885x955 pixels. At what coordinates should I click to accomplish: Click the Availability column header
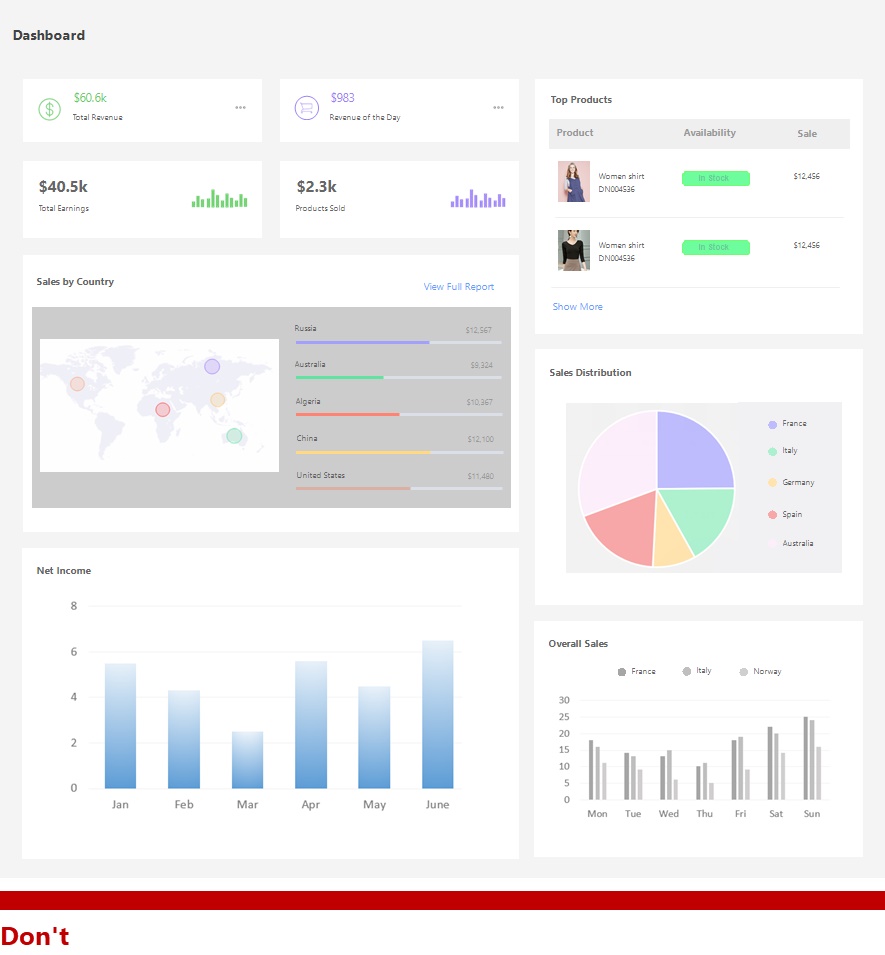tap(710, 133)
